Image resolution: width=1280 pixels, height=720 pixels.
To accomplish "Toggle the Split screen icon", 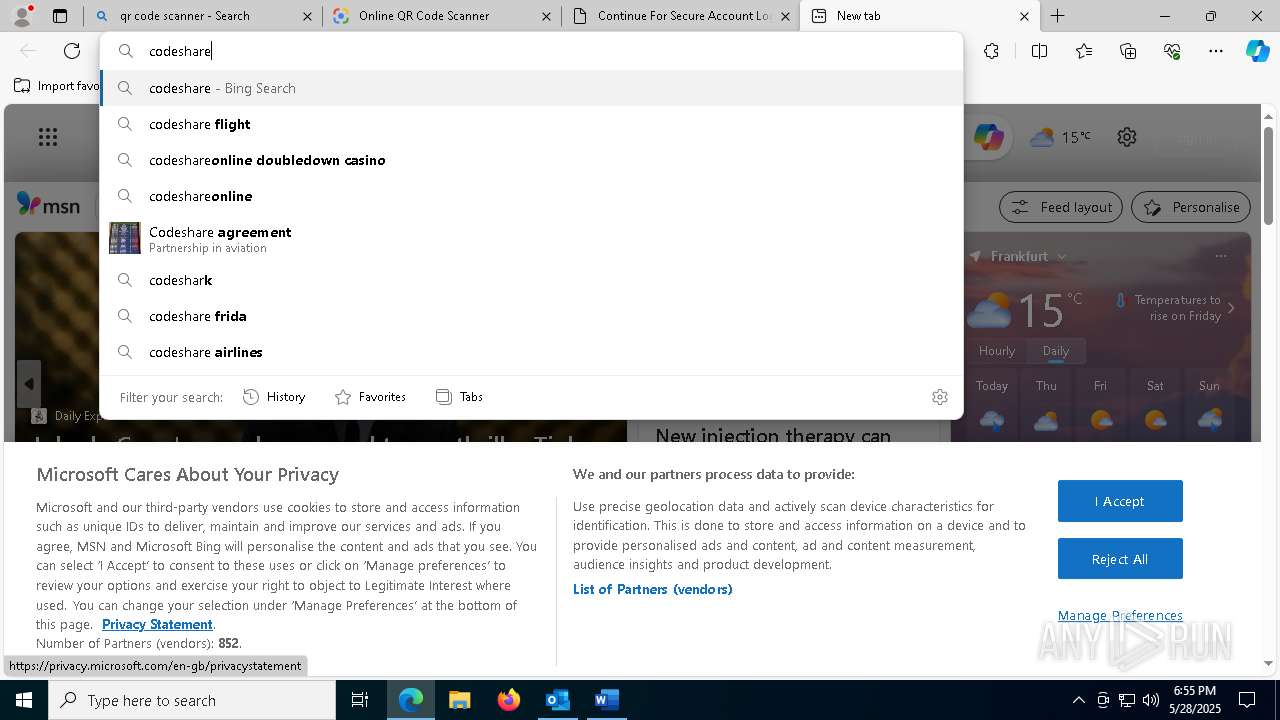I will tap(1039, 51).
